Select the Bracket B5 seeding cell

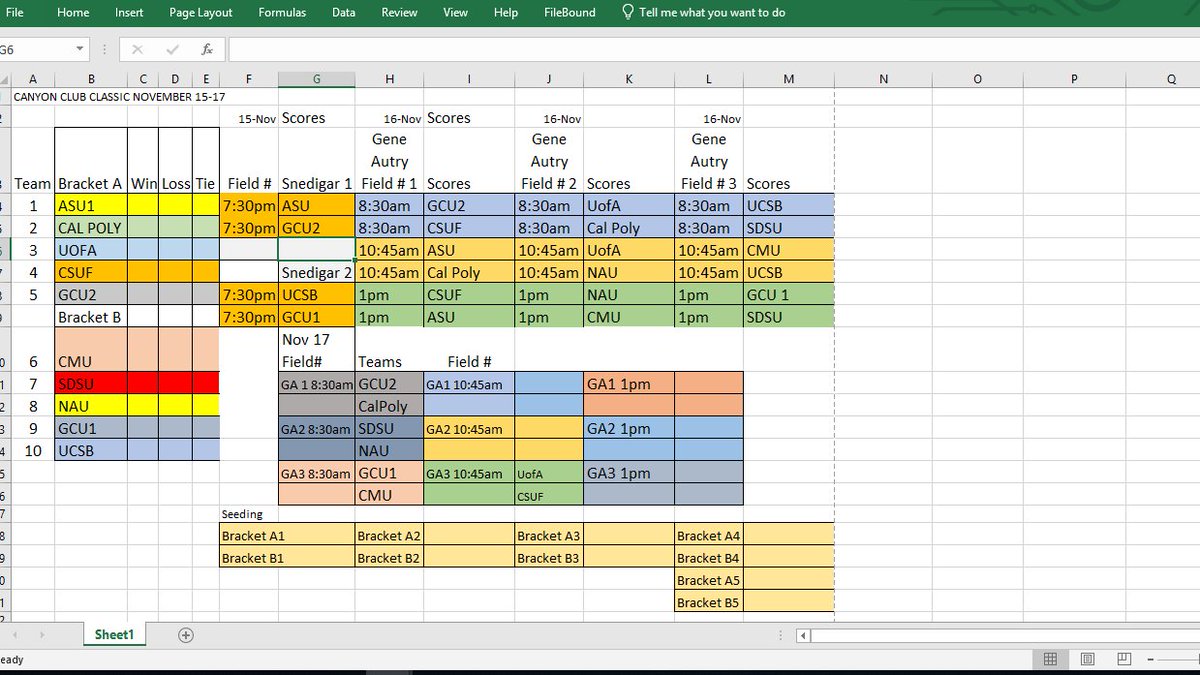[709, 602]
